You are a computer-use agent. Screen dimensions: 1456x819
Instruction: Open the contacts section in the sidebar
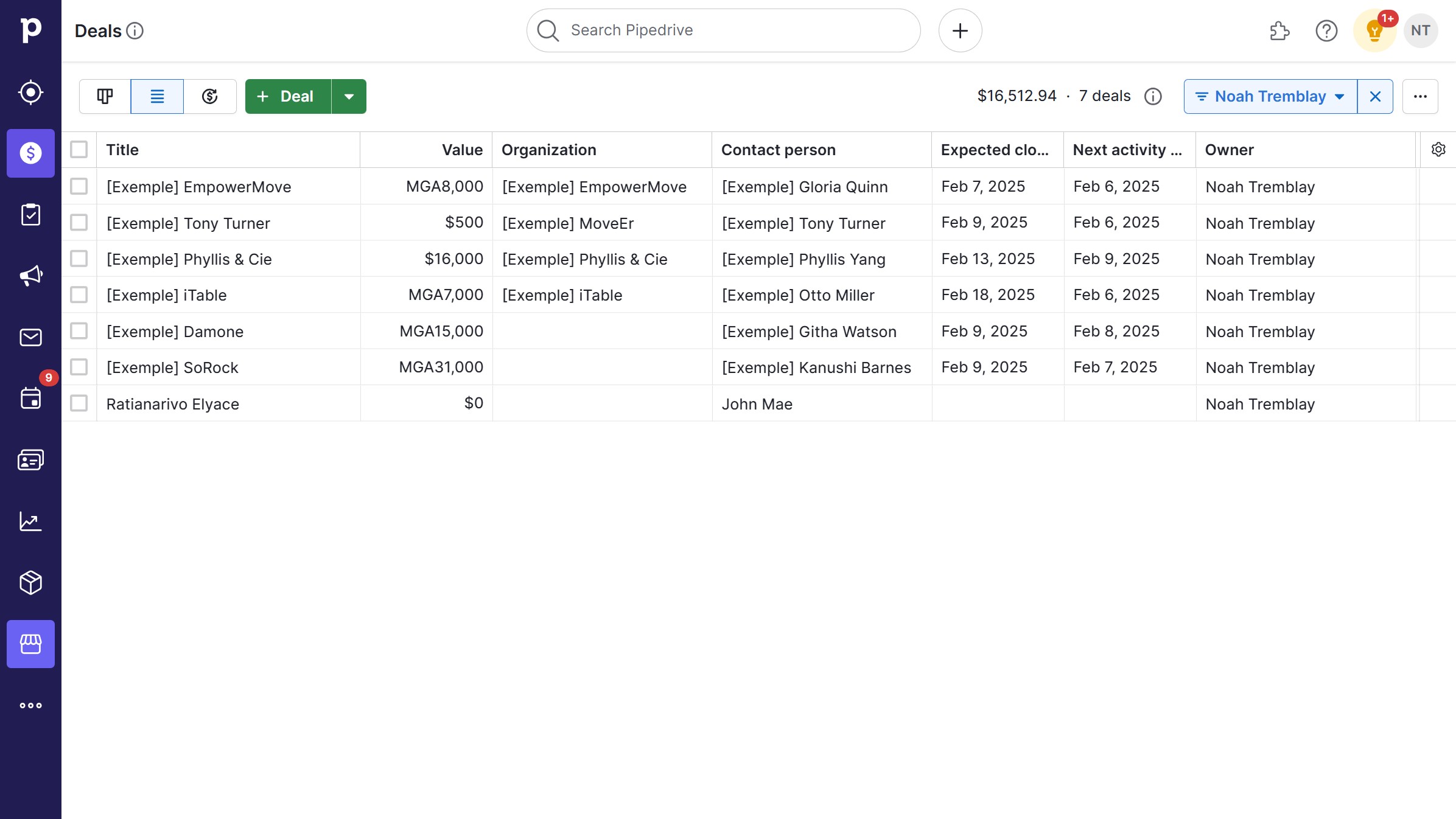[30, 460]
